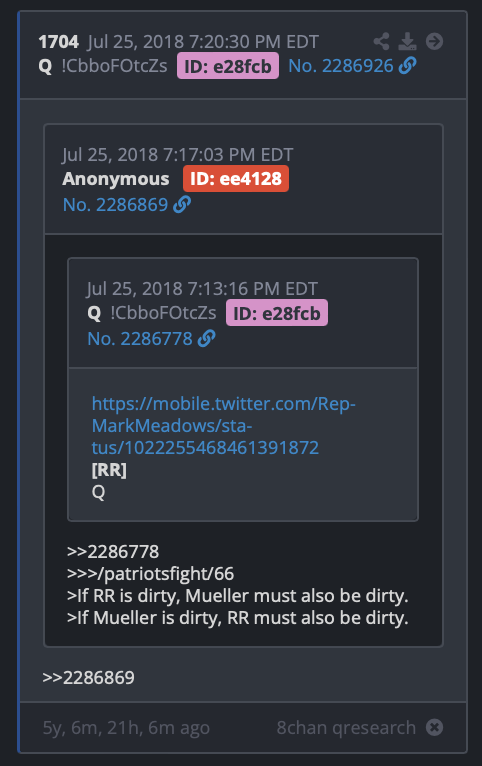Click the X icon next to 8chan qresearch
Viewport: 482px width, 766px height.
click(x=434, y=727)
